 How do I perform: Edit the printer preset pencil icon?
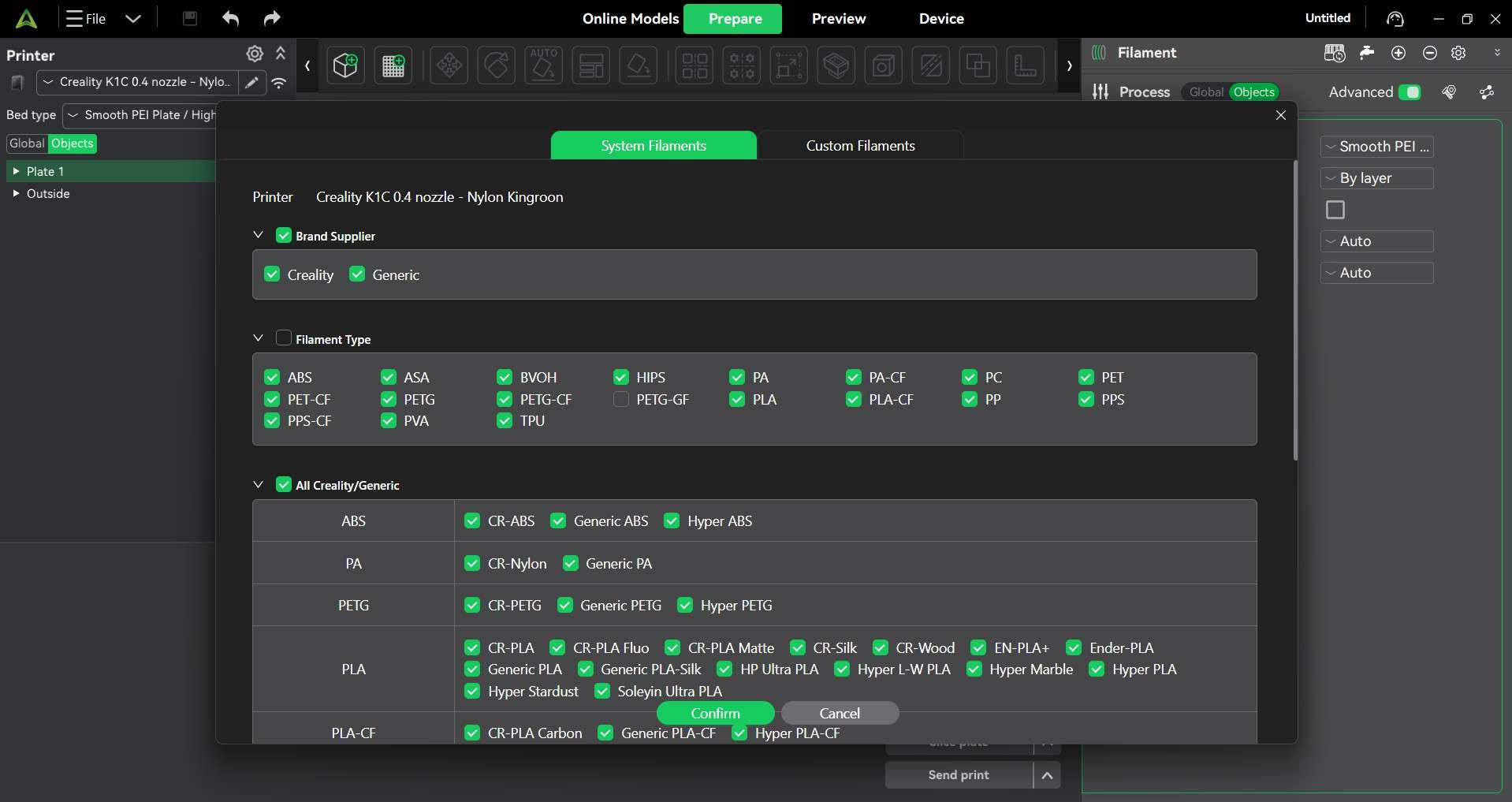[251, 82]
